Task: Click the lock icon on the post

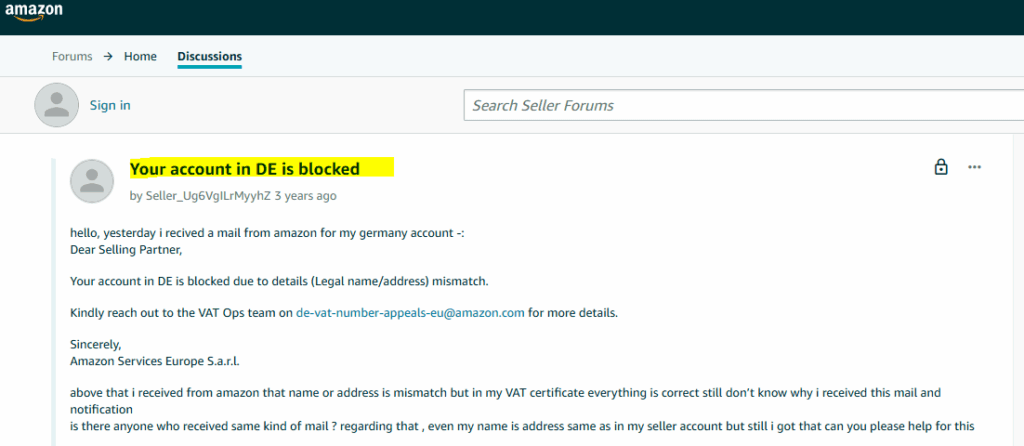Action: pyautogui.click(x=940, y=167)
